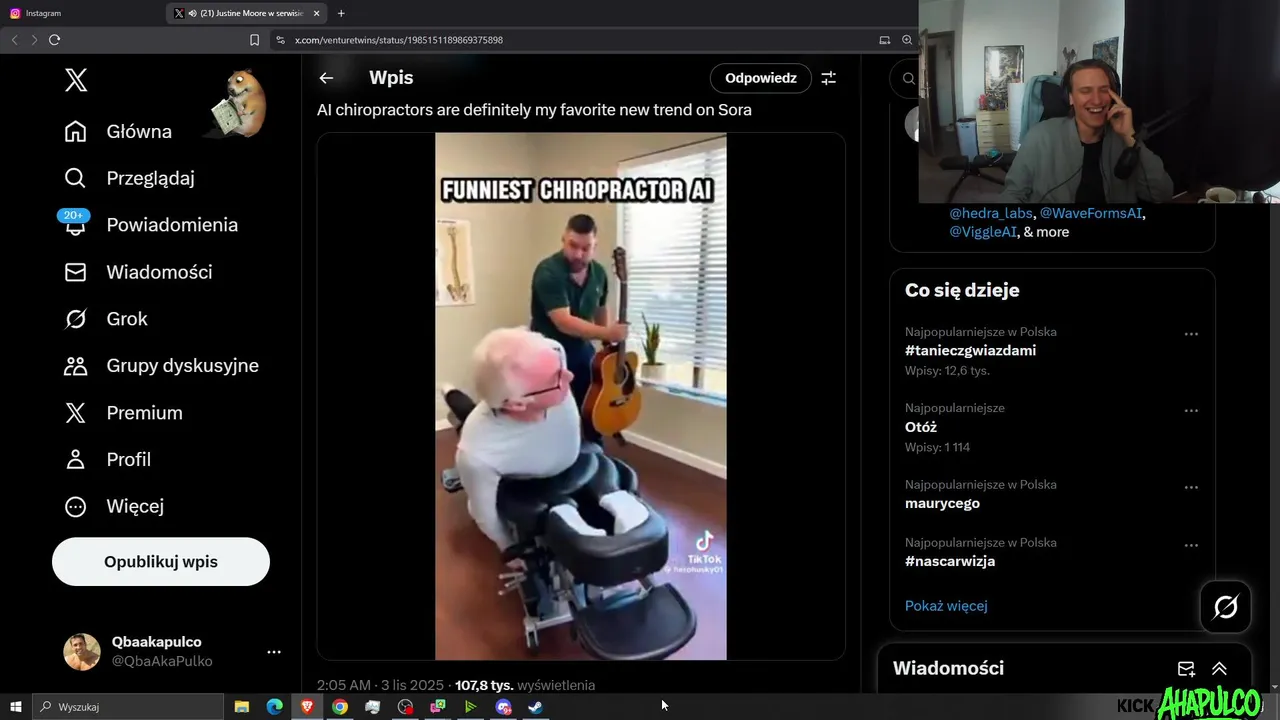Open the floating Grok button
1280x720 pixels.
pos(1226,607)
